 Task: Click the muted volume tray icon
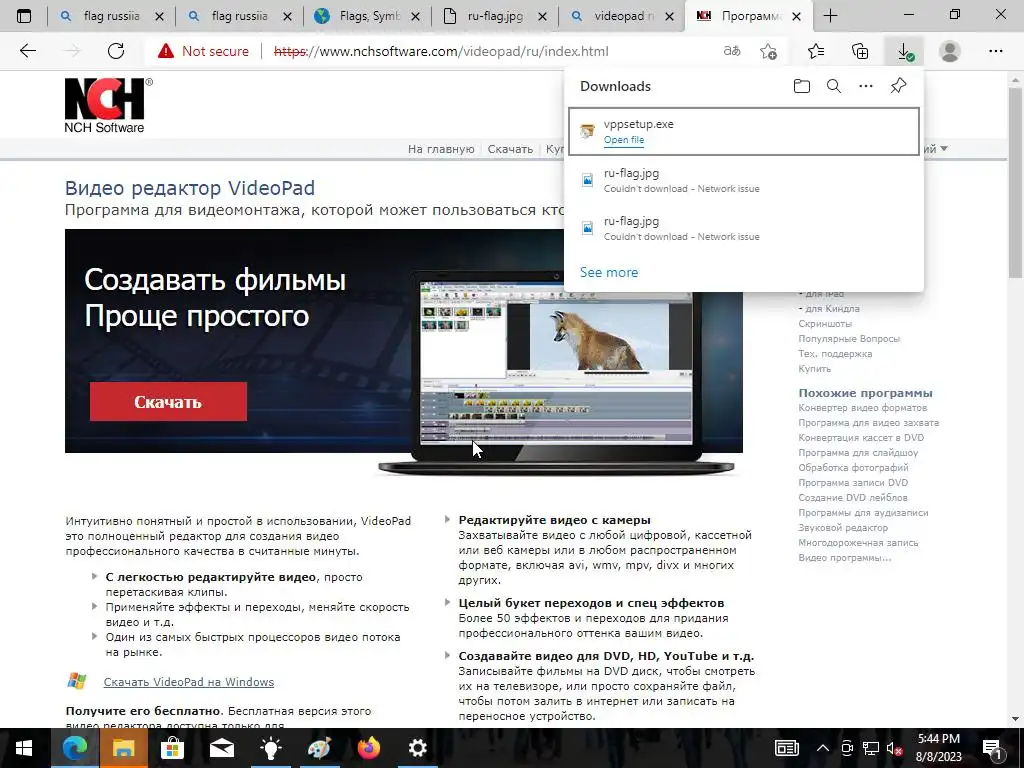click(894, 748)
